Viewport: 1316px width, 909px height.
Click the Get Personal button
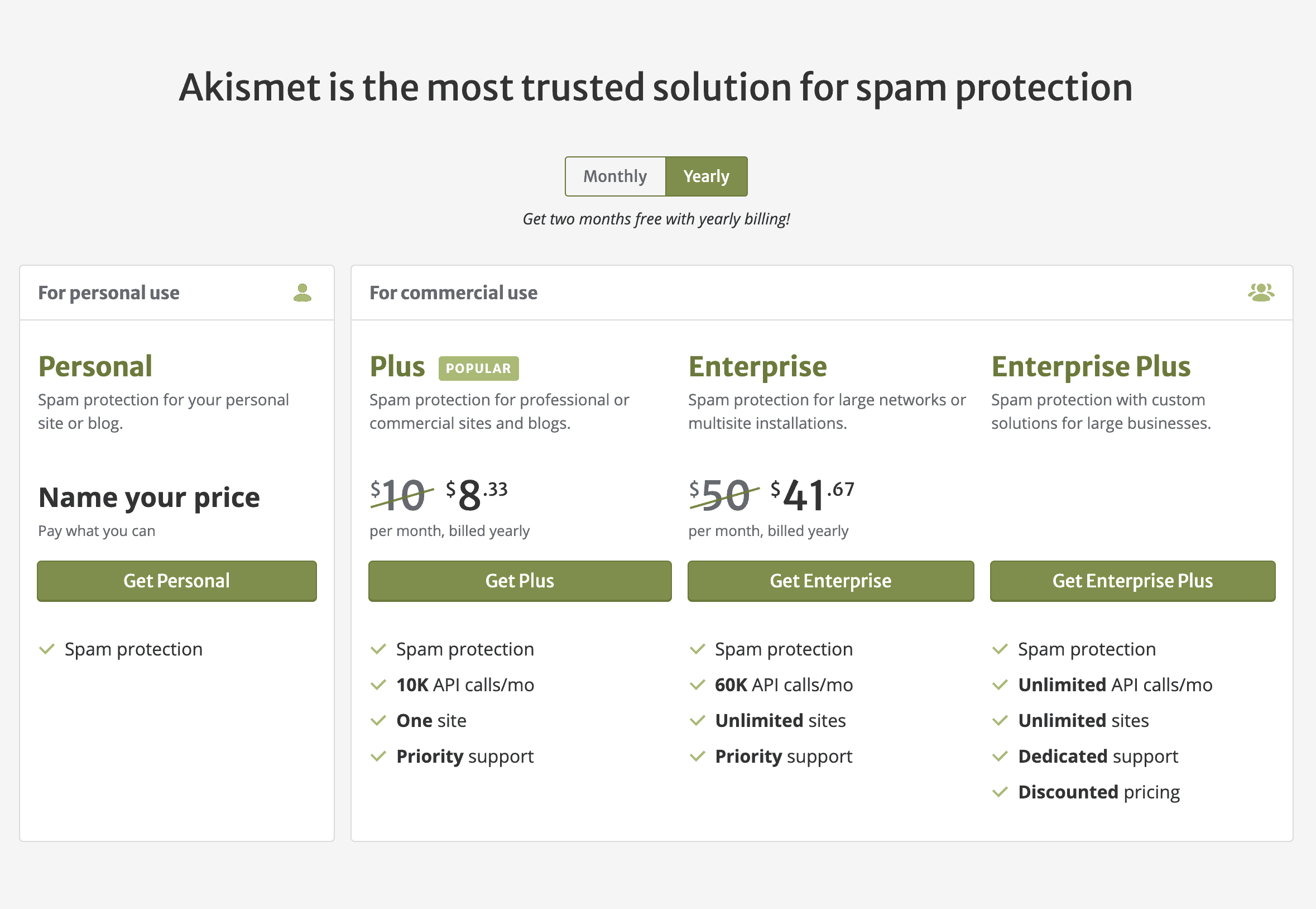point(177,581)
